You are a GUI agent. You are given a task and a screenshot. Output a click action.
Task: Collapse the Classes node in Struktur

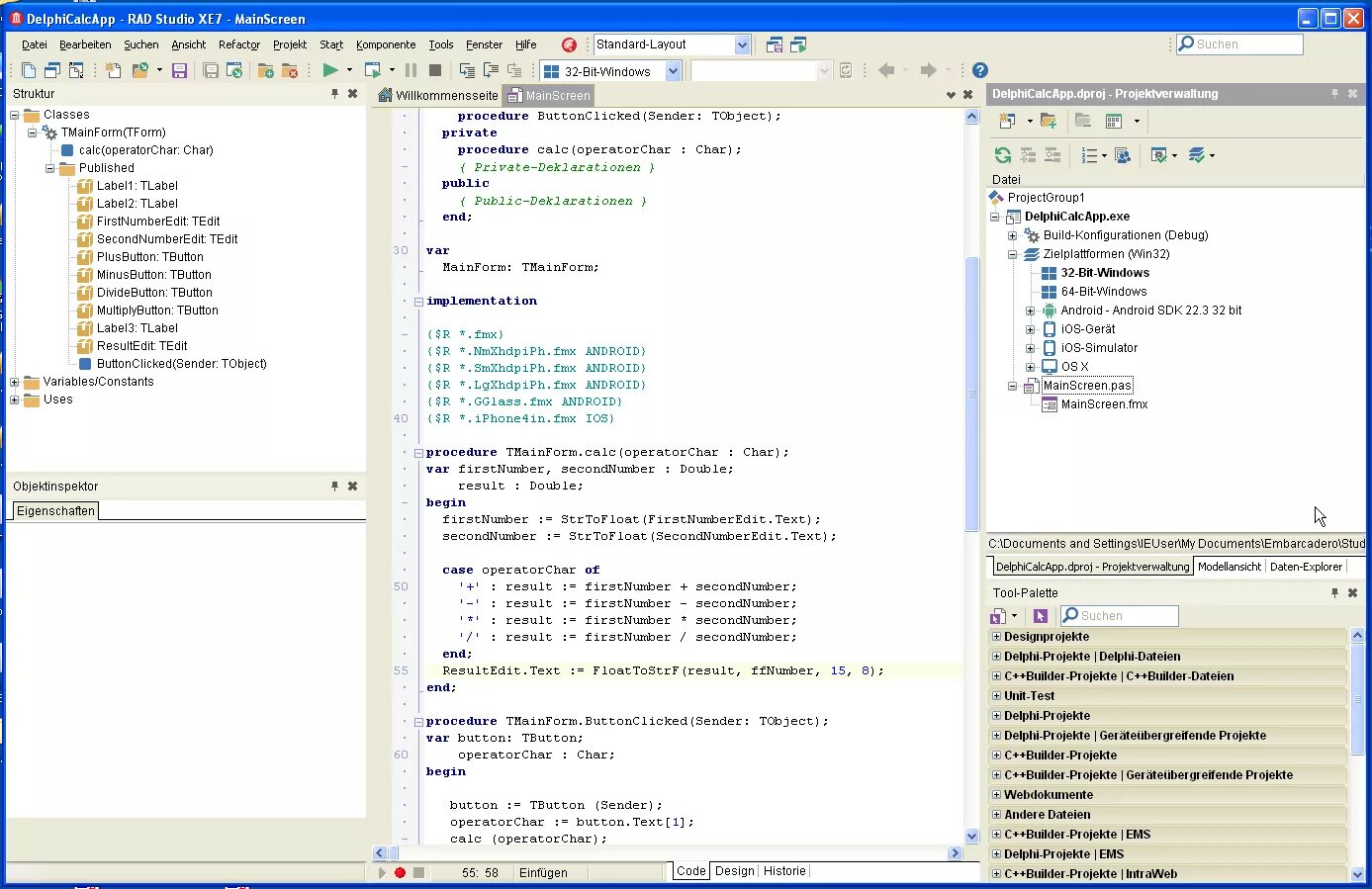[x=15, y=115]
